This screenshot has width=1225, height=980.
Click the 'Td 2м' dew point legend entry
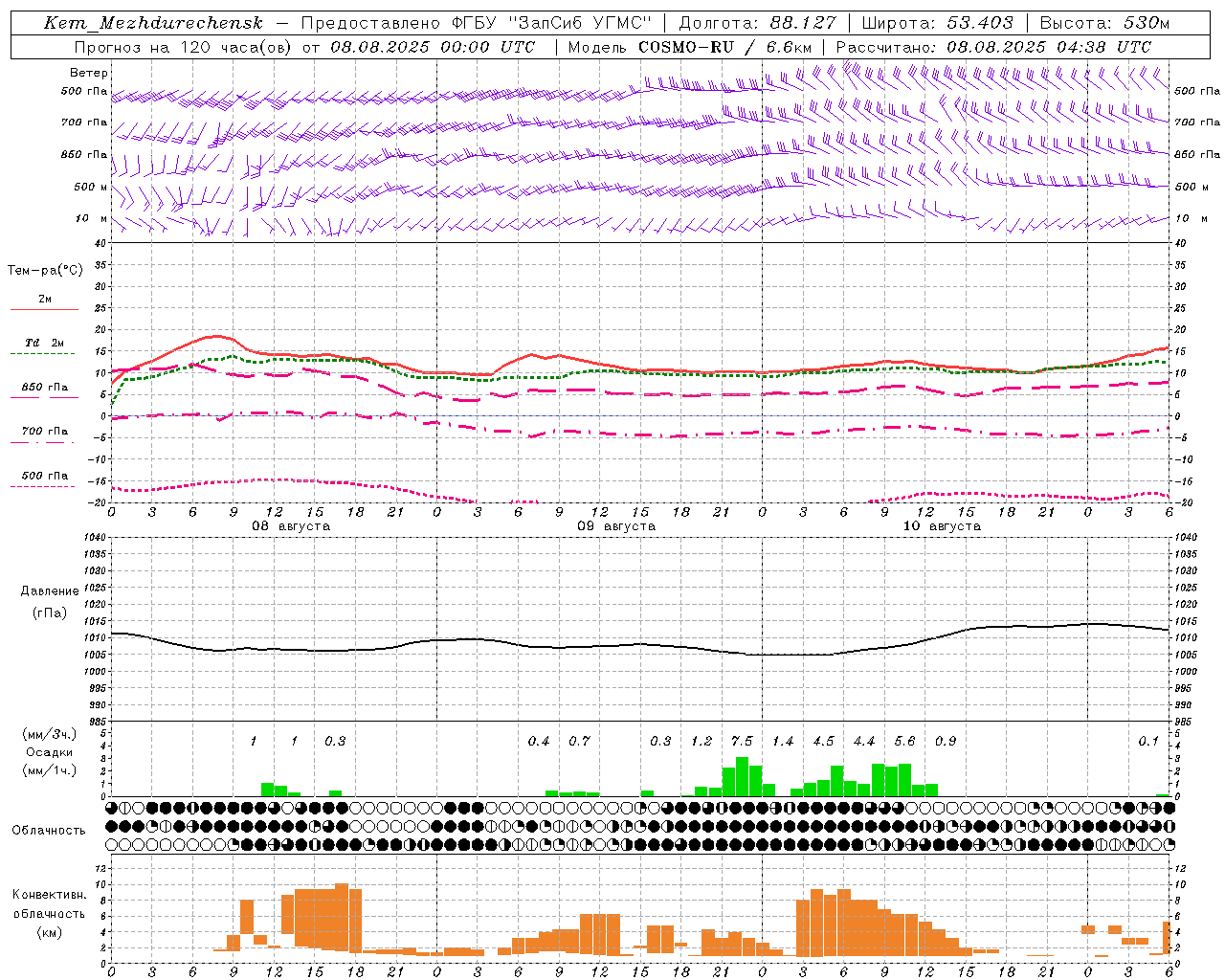tap(45, 343)
